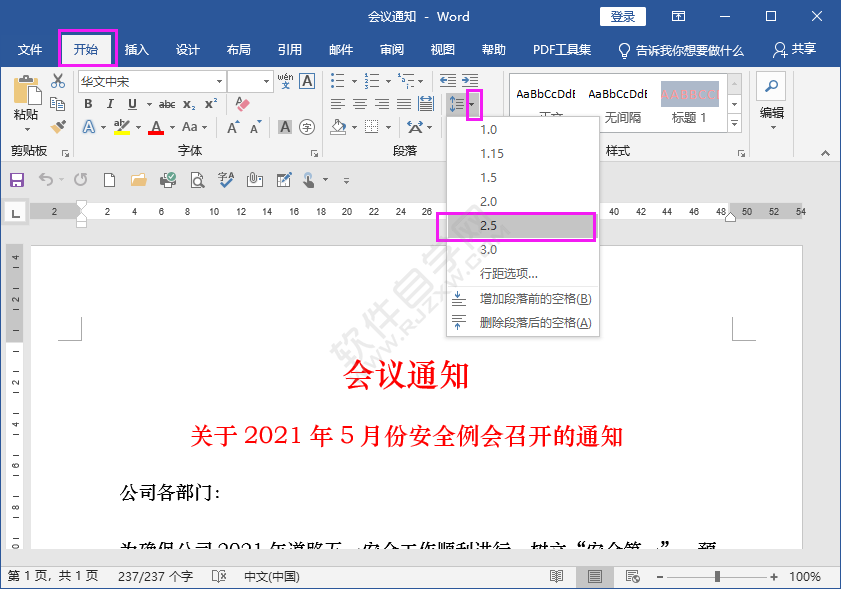Click the Cut scissors icon
The image size is (841, 589).
click(58, 81)
